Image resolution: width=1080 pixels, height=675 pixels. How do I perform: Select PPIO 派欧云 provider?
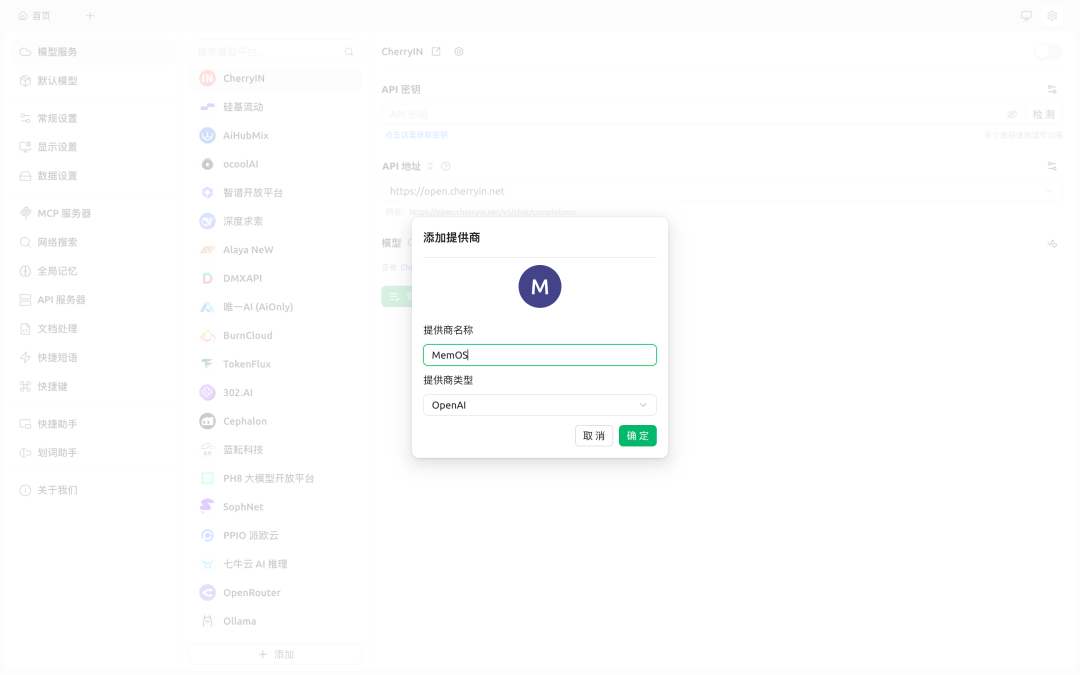pyautogui.click(x=275, y=536)
